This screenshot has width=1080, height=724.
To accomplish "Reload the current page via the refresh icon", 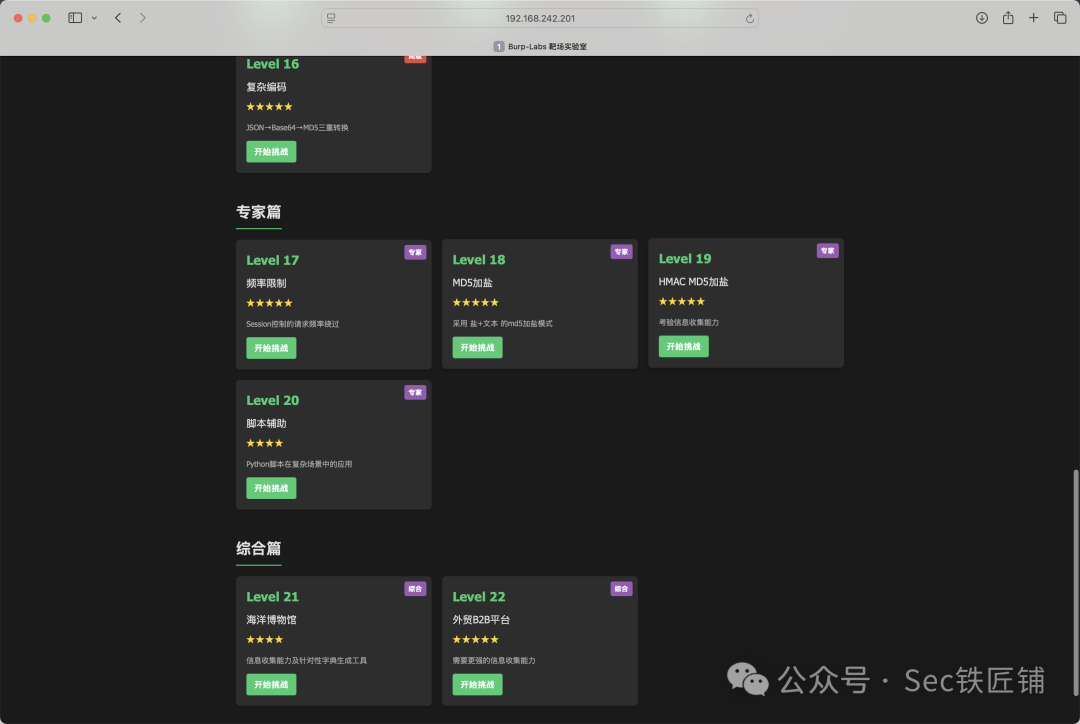I will pyautogui.click(x=749, y=17).
